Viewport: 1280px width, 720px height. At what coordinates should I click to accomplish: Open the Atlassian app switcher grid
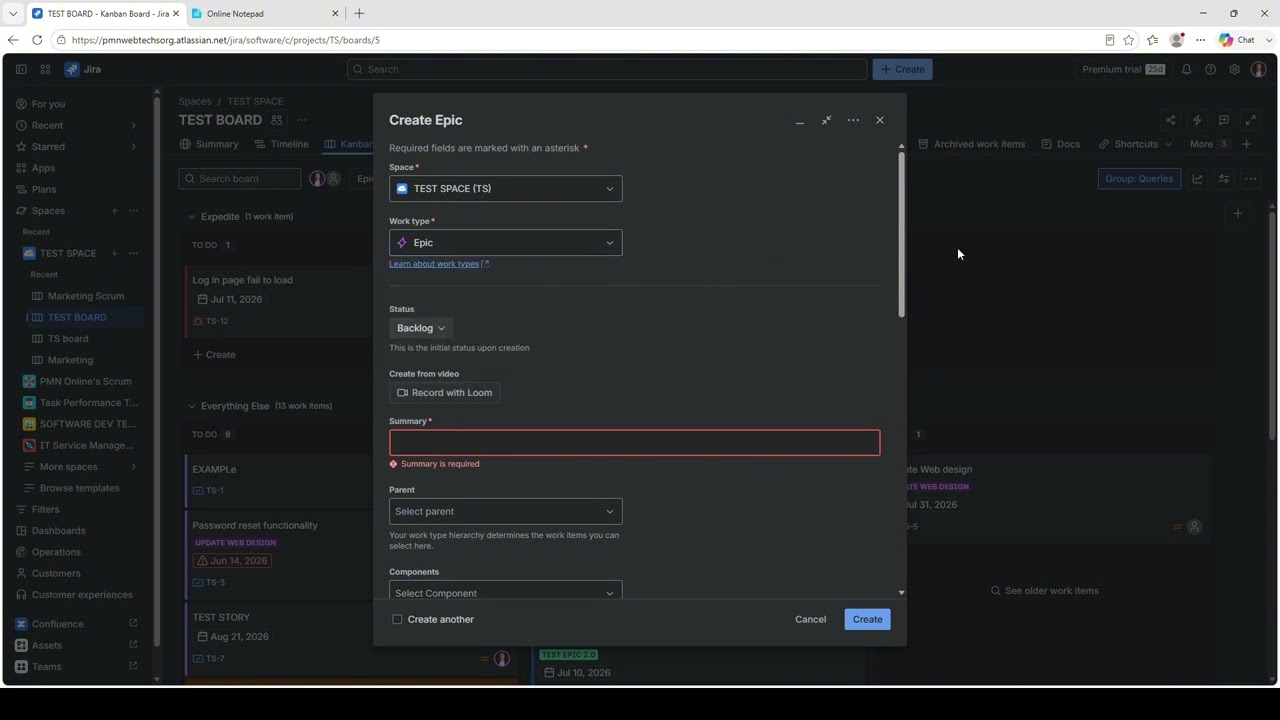45,69
